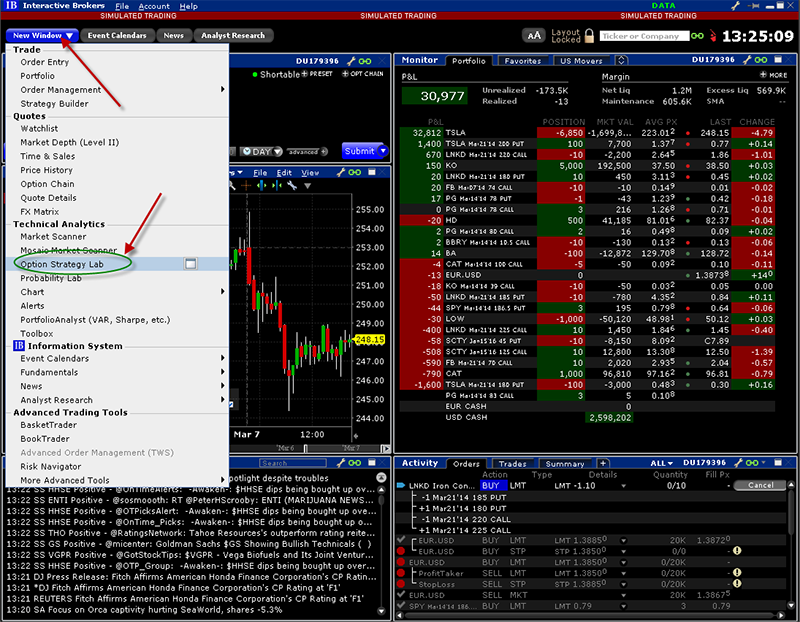800x622 pixels.
Task: Open wrench configuration in order entry panel
Action: pos(351,61)
